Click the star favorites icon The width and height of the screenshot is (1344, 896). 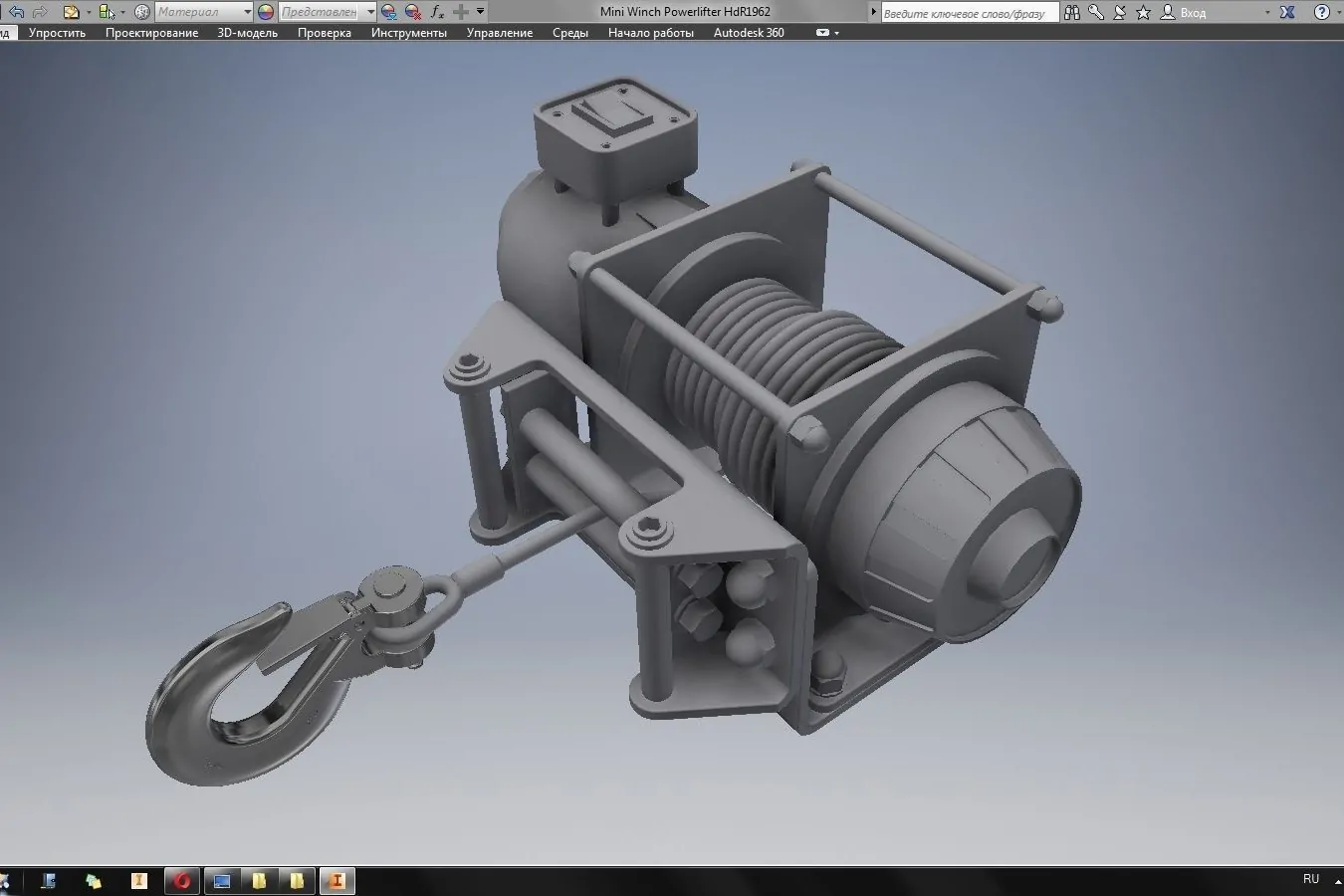pos(1143,12)
